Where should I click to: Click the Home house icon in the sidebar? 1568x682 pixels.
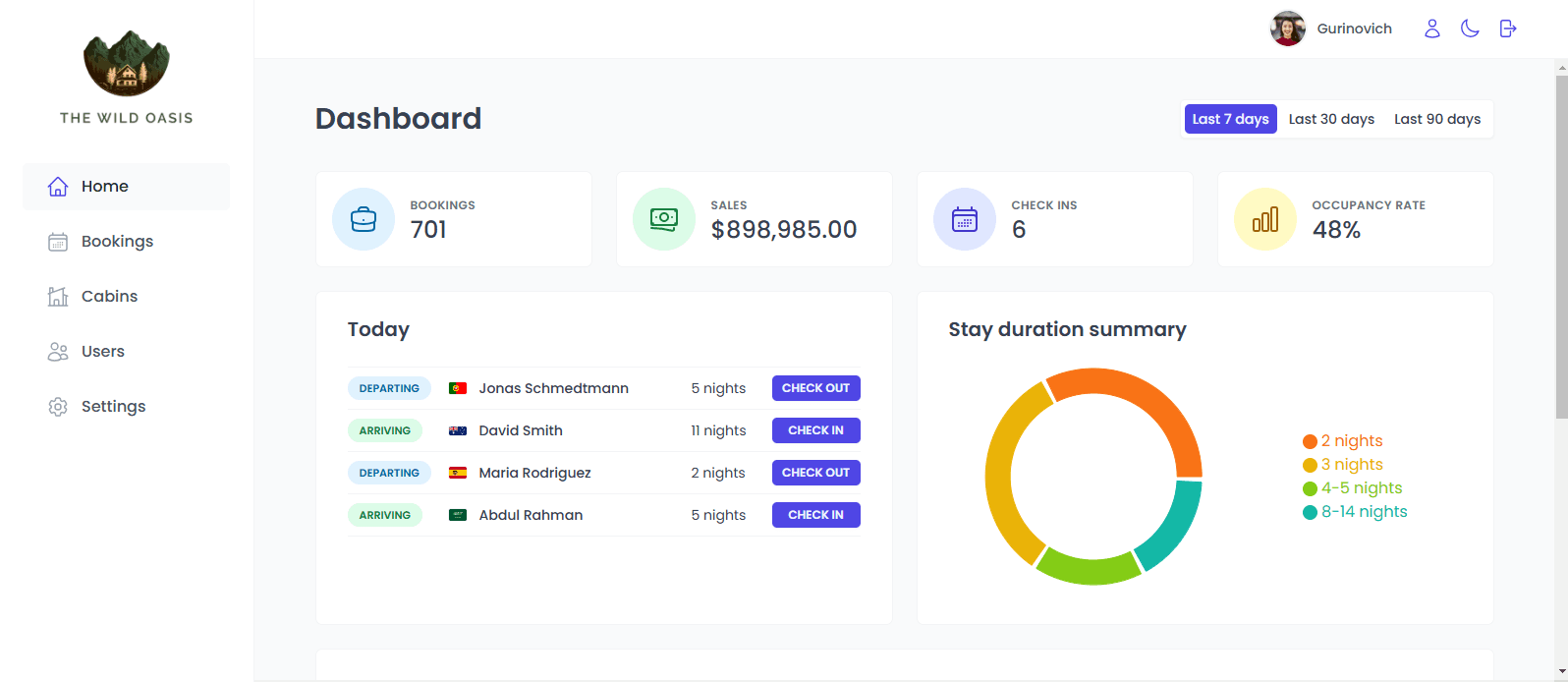pyautogui.click(x=58, y=187)
